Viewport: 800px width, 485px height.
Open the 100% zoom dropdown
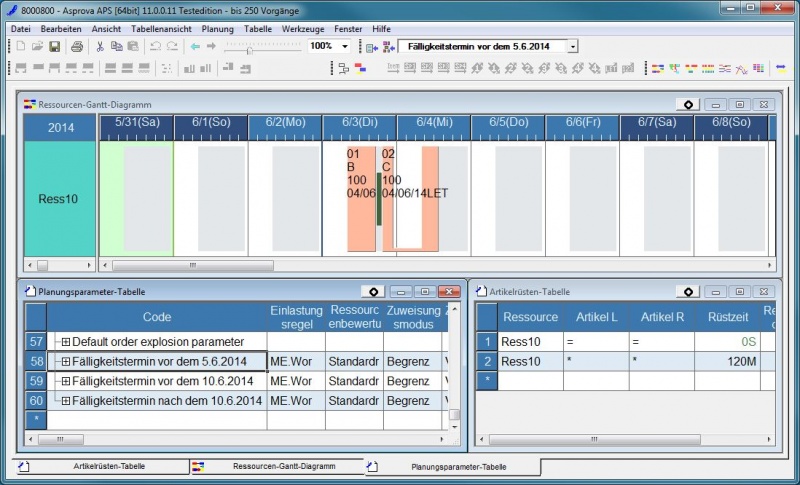point(345,47)
